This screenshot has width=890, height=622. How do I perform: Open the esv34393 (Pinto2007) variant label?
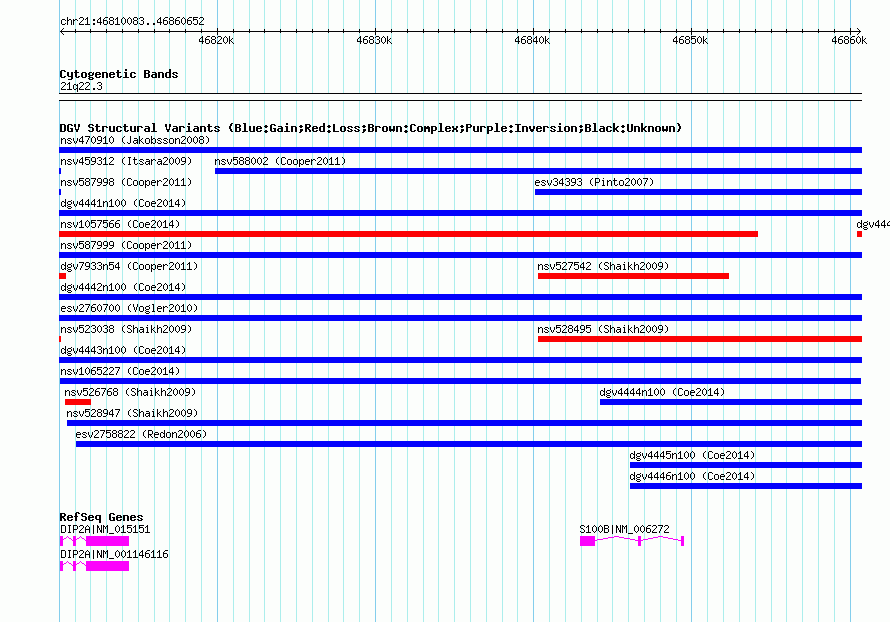click(x=594, y=182)
